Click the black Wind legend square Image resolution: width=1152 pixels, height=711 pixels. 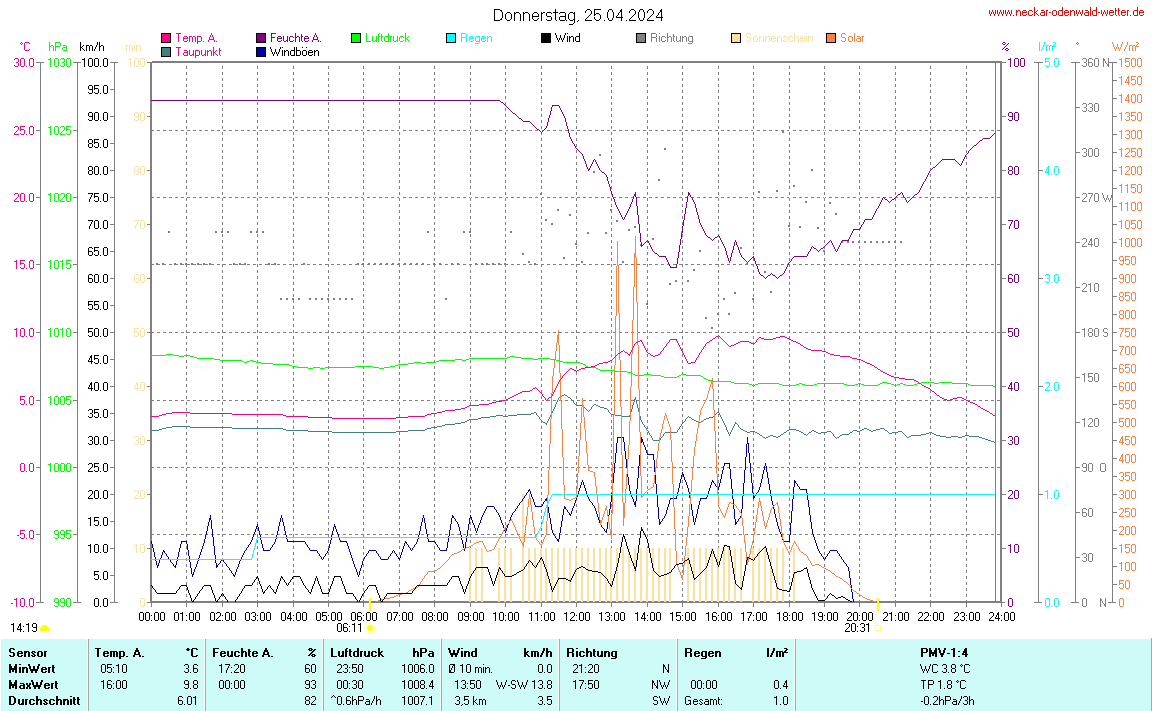pos(546,38)
